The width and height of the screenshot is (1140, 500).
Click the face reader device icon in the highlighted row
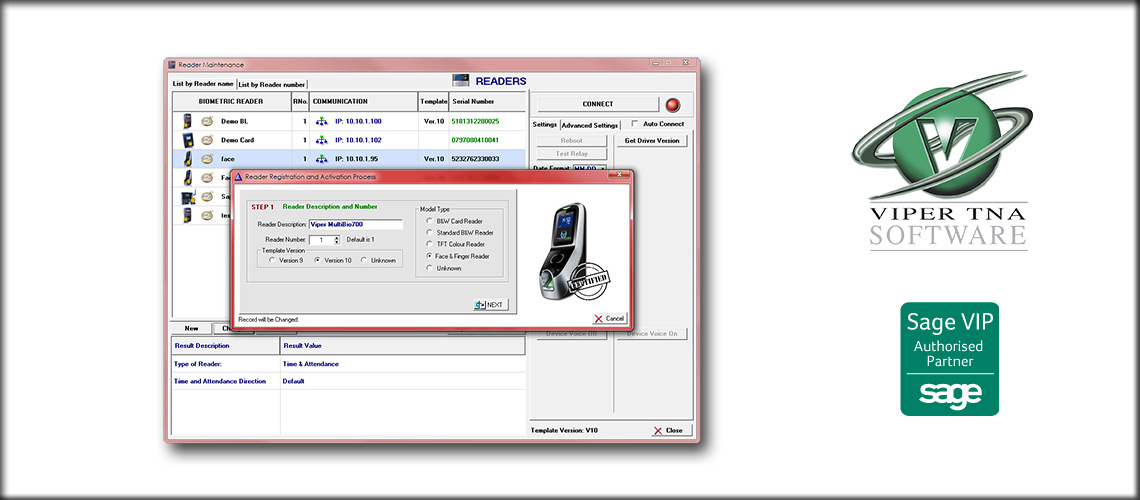[x=188, y=158]
